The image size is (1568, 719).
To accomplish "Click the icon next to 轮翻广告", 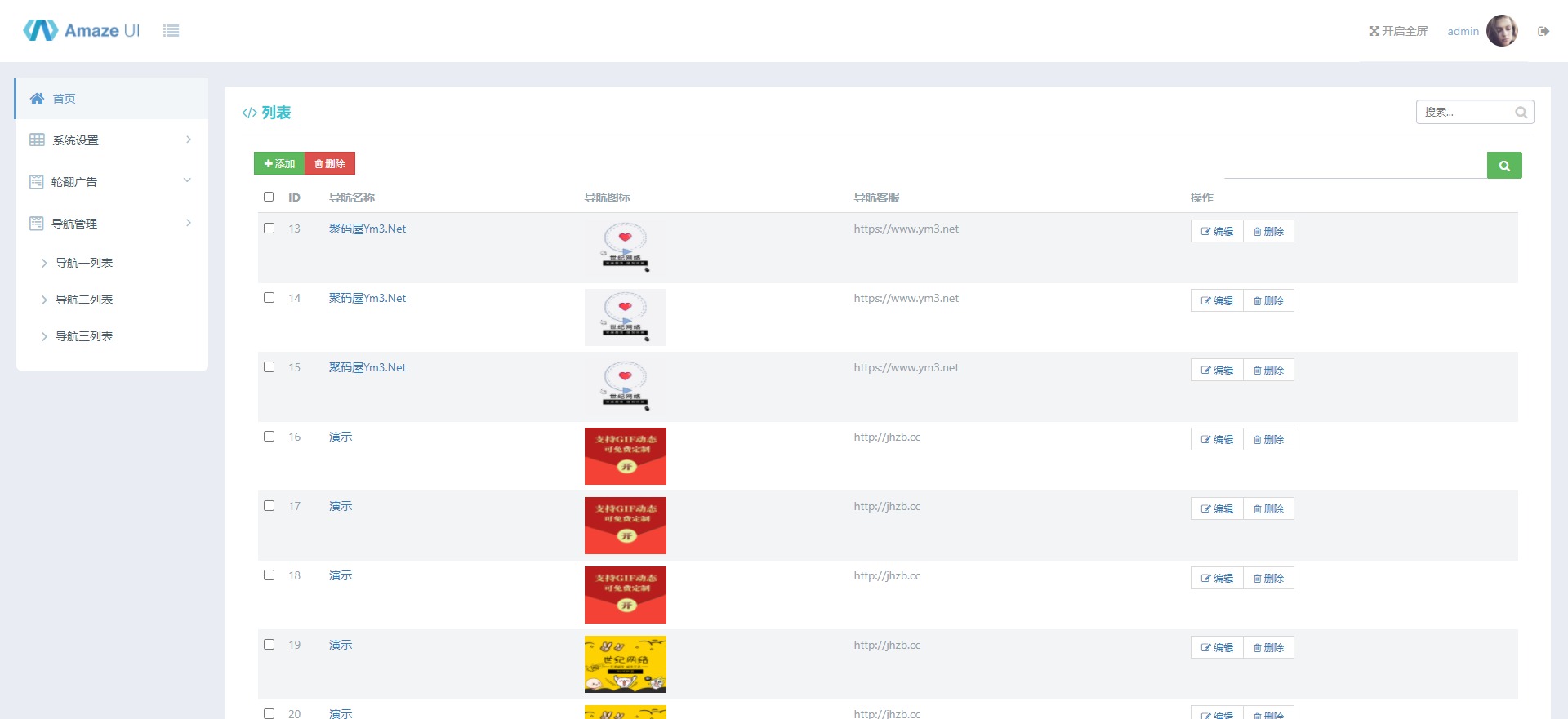I will tap(37, 182).
